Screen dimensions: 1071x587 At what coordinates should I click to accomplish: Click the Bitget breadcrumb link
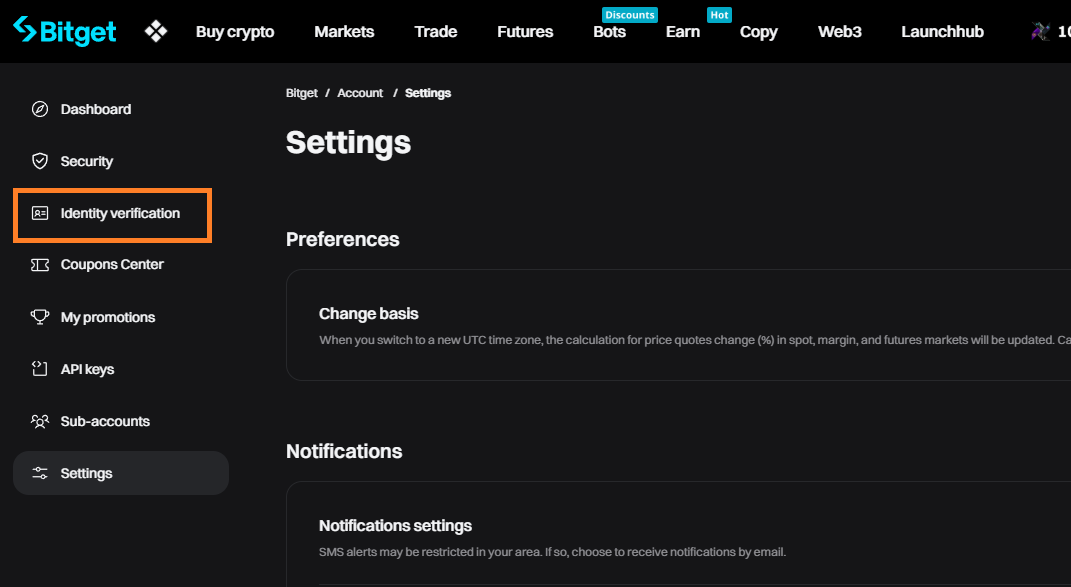302,93
